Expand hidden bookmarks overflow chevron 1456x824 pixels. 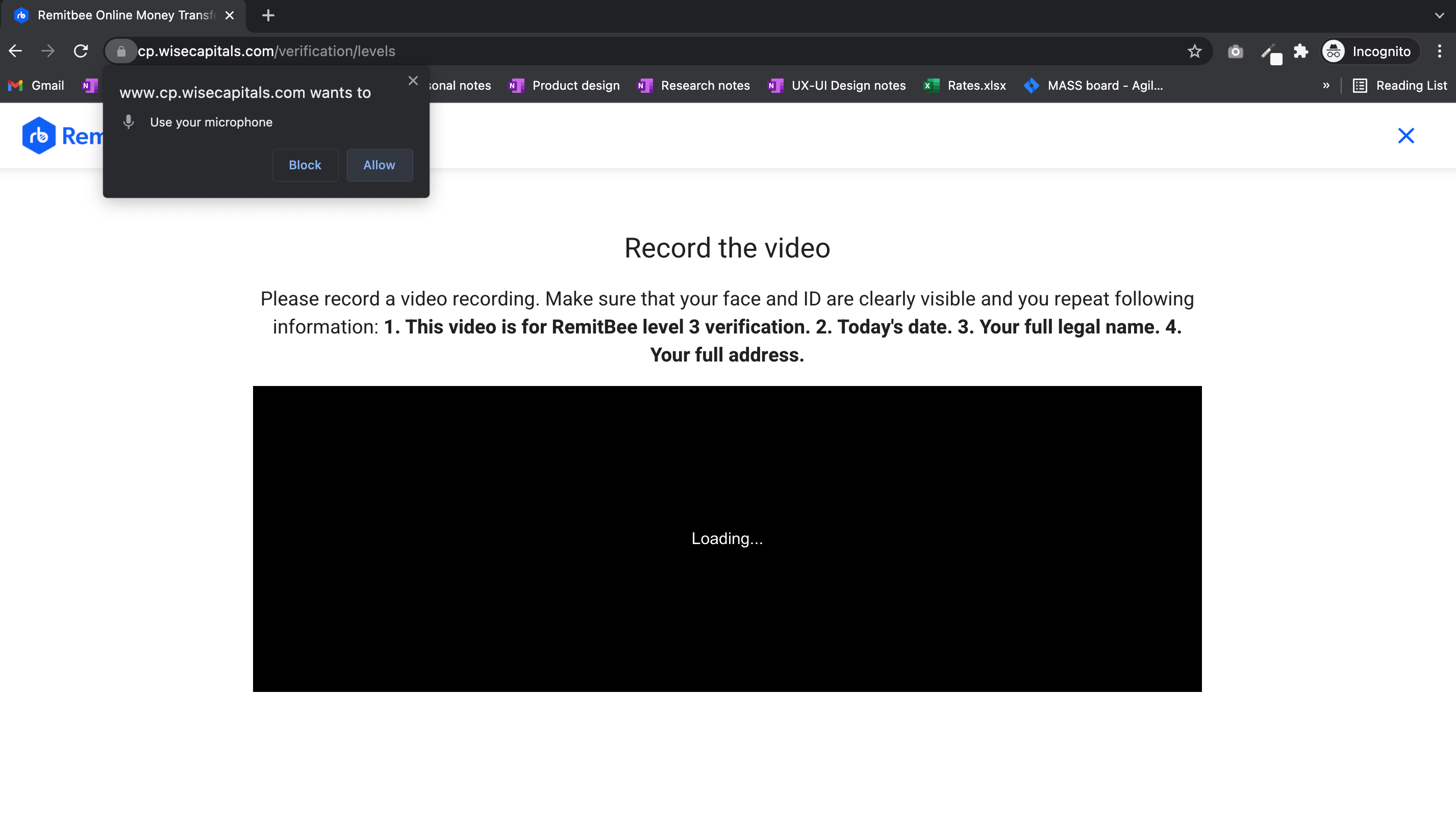pyautogui.click(x=1326, y=86)
